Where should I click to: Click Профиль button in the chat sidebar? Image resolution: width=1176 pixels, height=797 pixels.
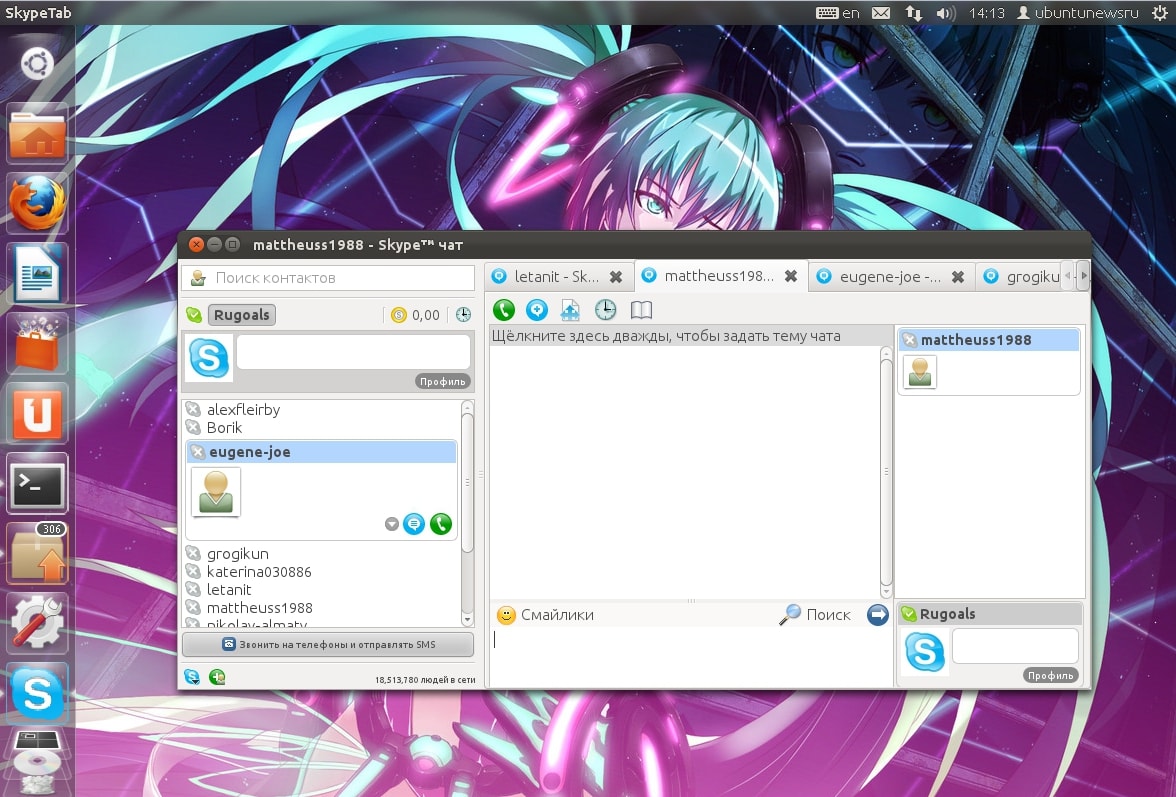[1051, 676]
